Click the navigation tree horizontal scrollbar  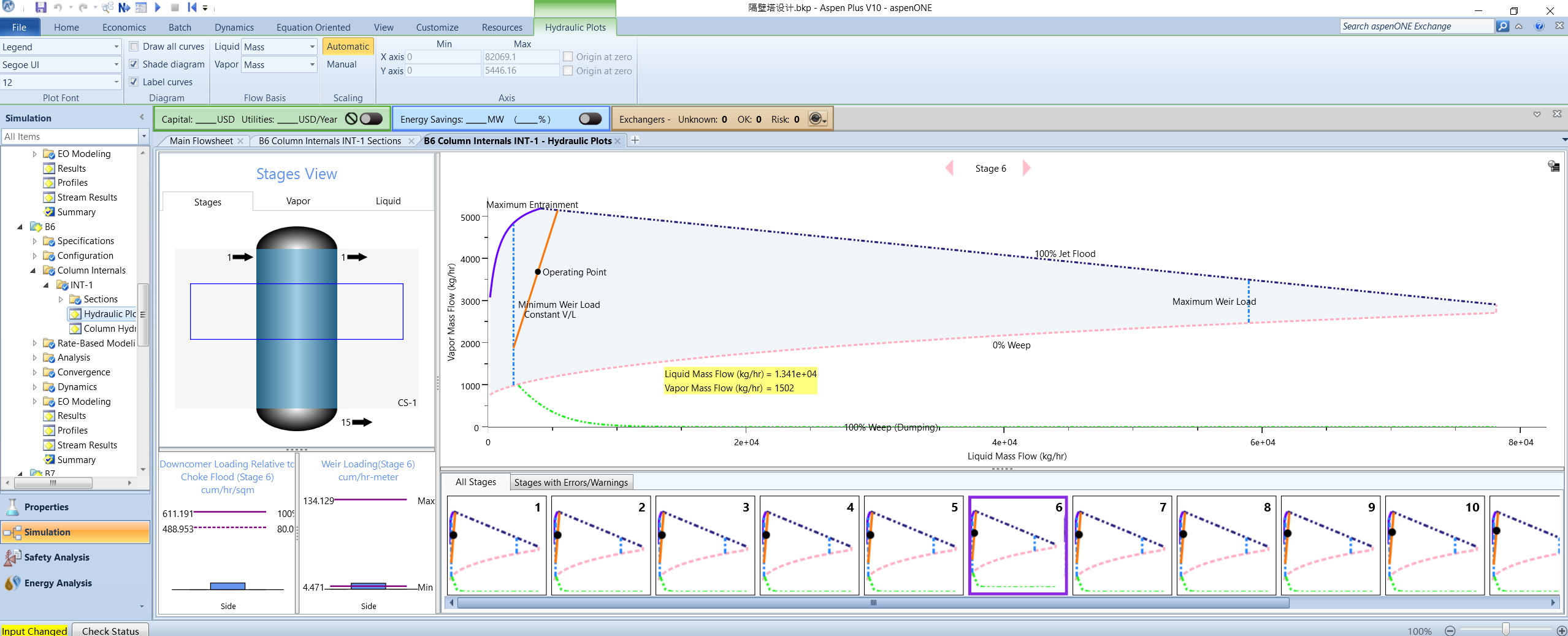53,483
